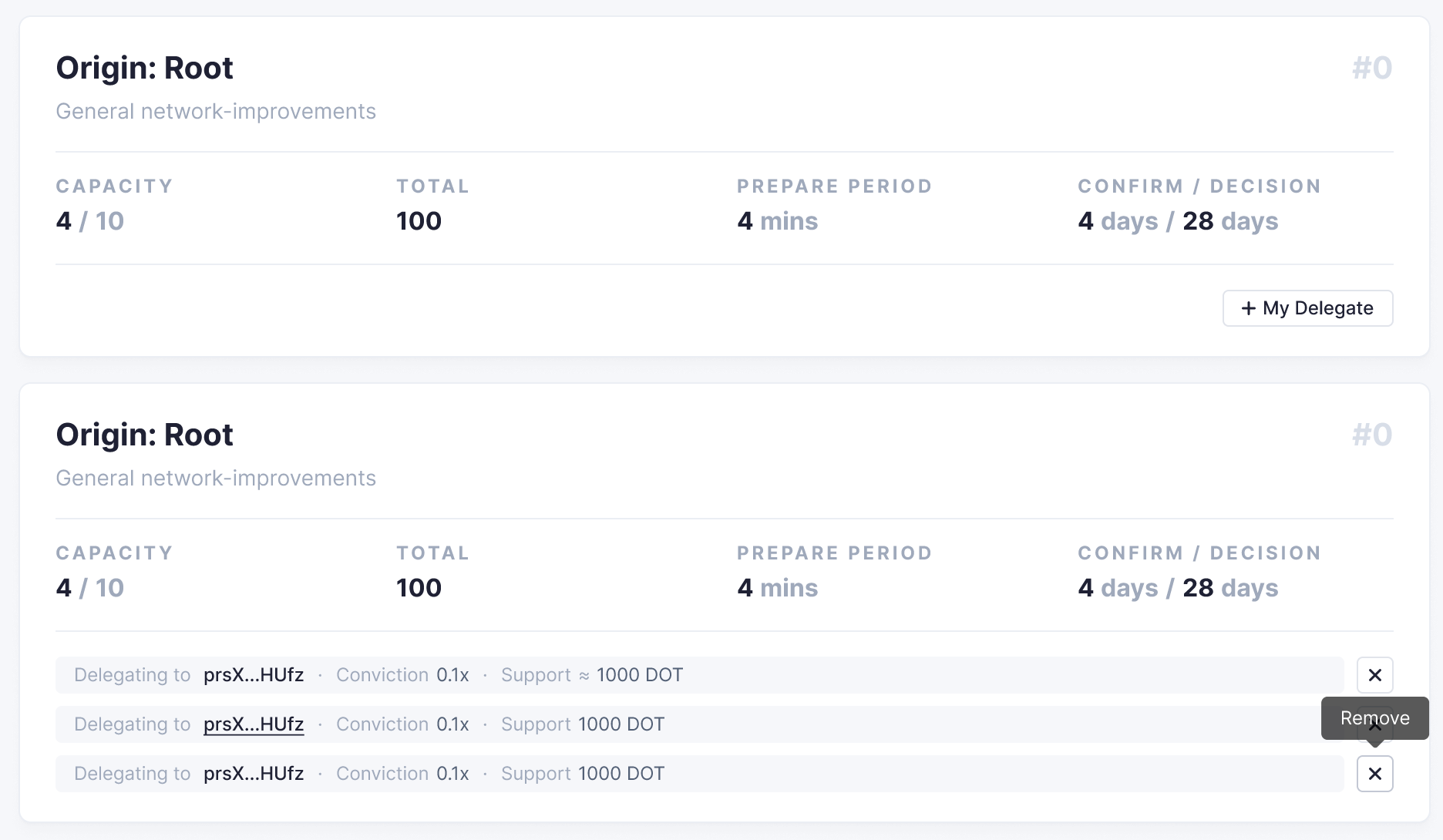Click the X icon on second delegation row

1375,724
